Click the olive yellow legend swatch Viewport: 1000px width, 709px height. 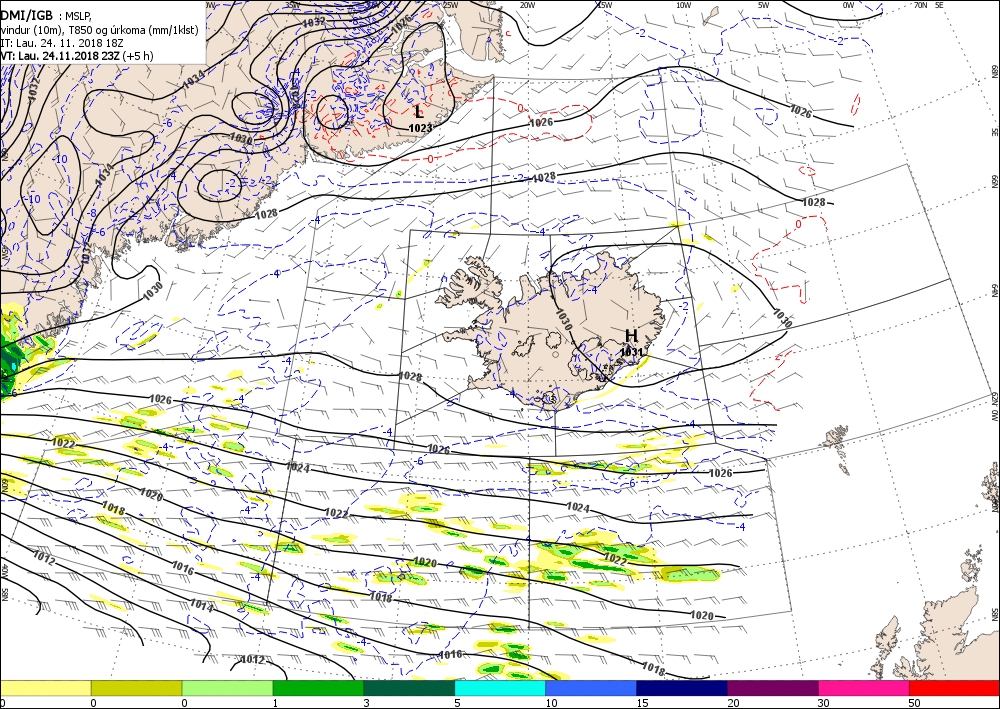pos(136,688)
